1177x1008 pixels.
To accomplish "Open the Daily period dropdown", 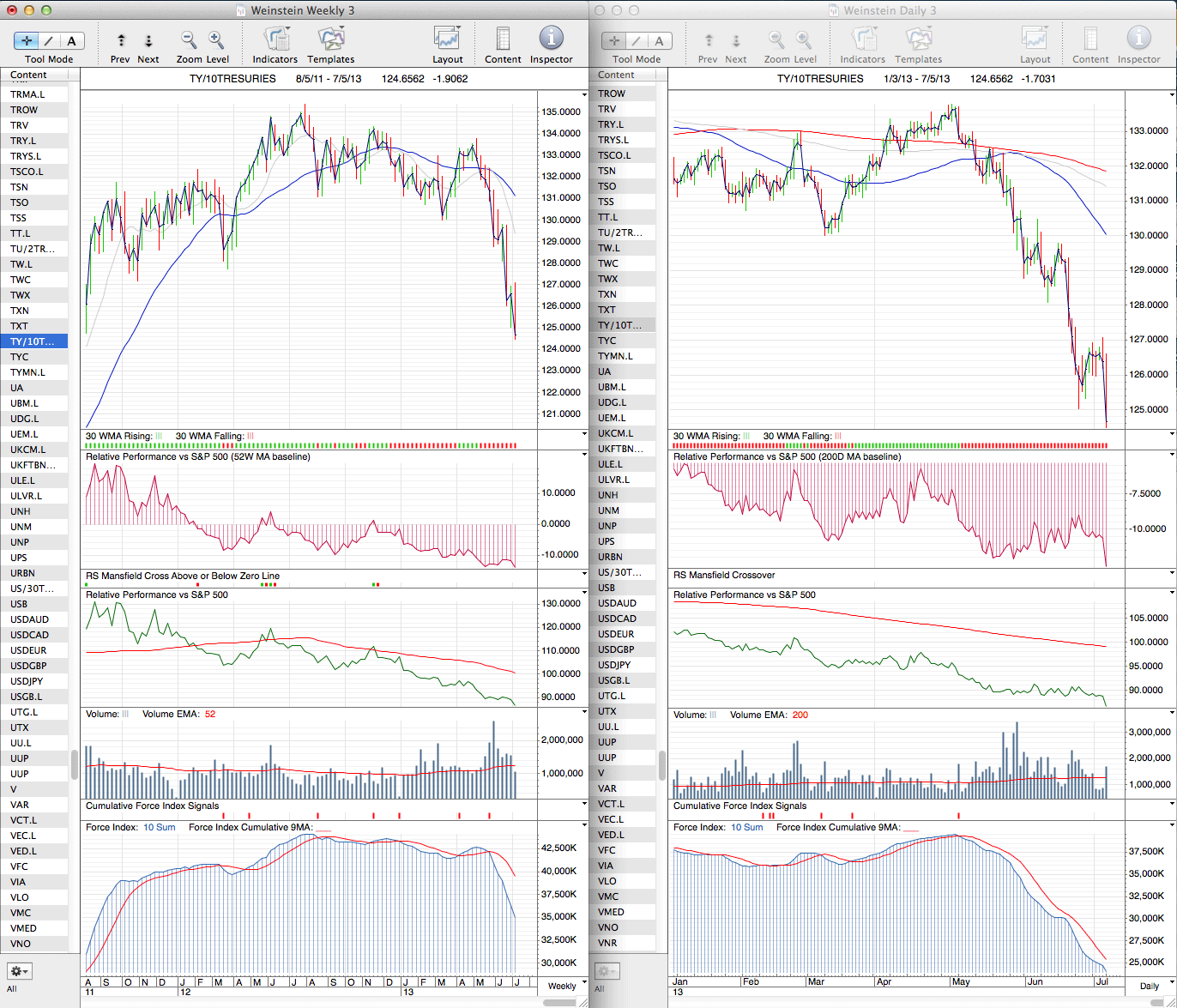I will (x=1155, y=986).
